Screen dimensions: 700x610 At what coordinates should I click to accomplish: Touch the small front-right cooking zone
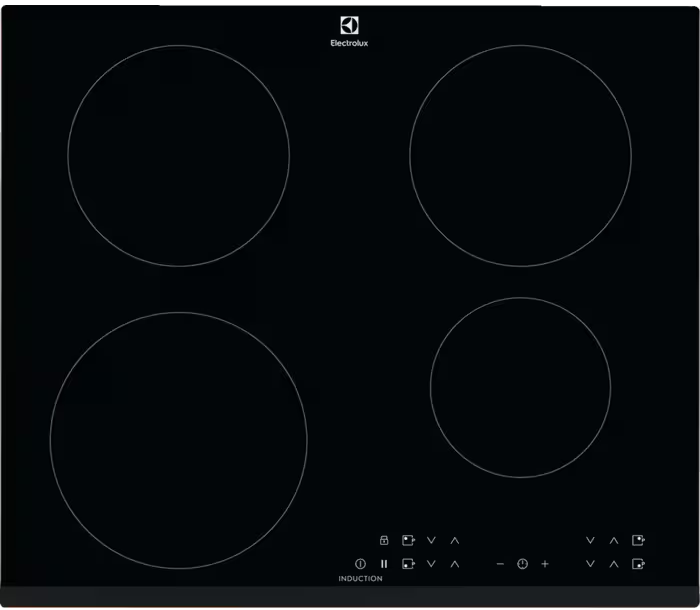[521, 388]
